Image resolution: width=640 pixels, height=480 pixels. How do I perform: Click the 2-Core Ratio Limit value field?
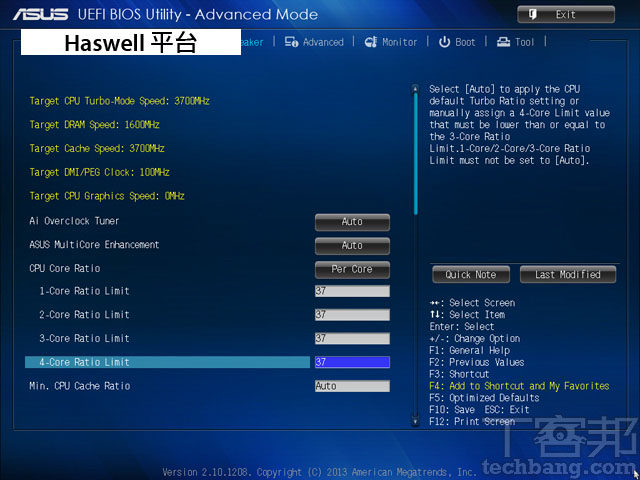(x=352, y=315)
